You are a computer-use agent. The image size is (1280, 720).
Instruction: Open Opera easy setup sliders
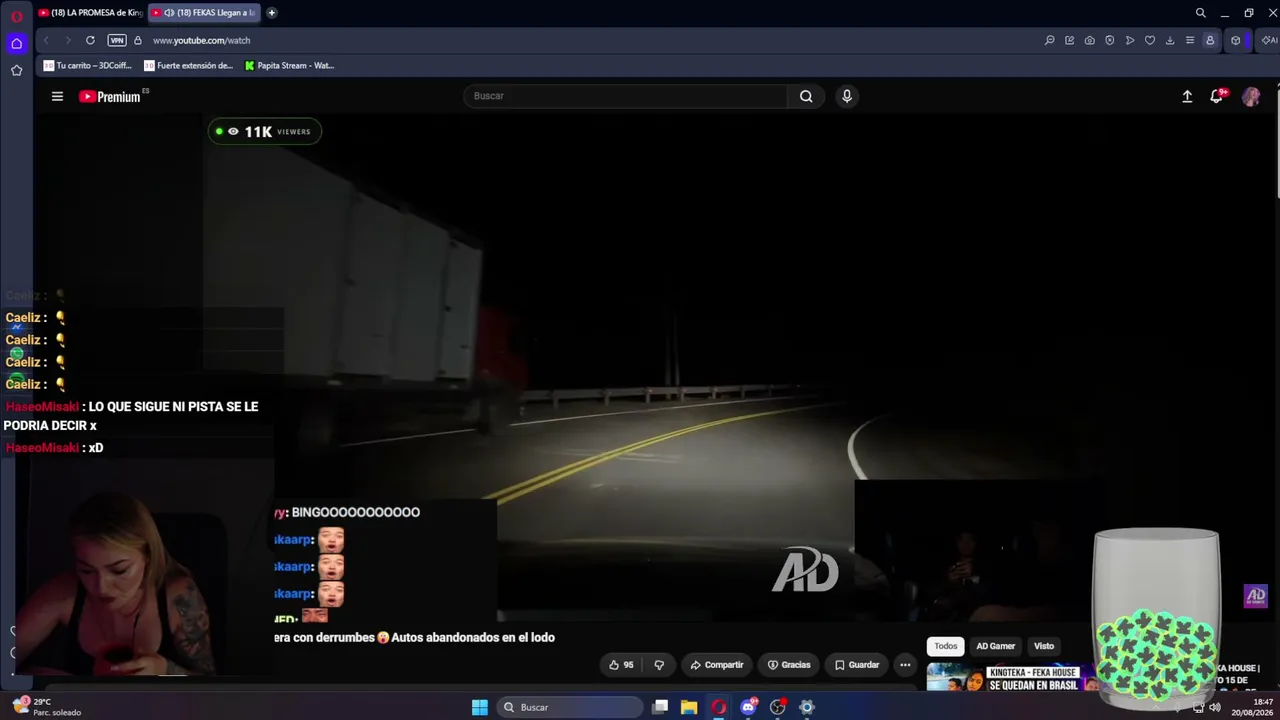[1190, 40]
